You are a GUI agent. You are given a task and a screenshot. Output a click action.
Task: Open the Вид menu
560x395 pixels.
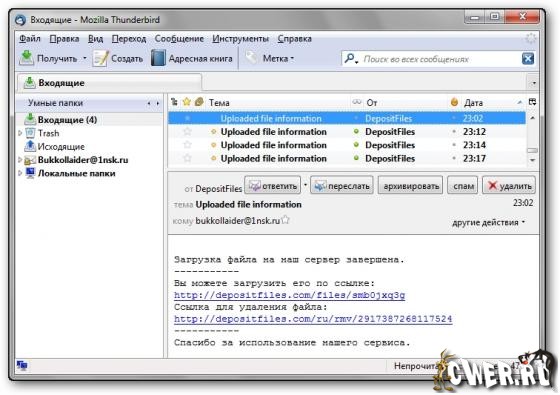pos(95,39)
